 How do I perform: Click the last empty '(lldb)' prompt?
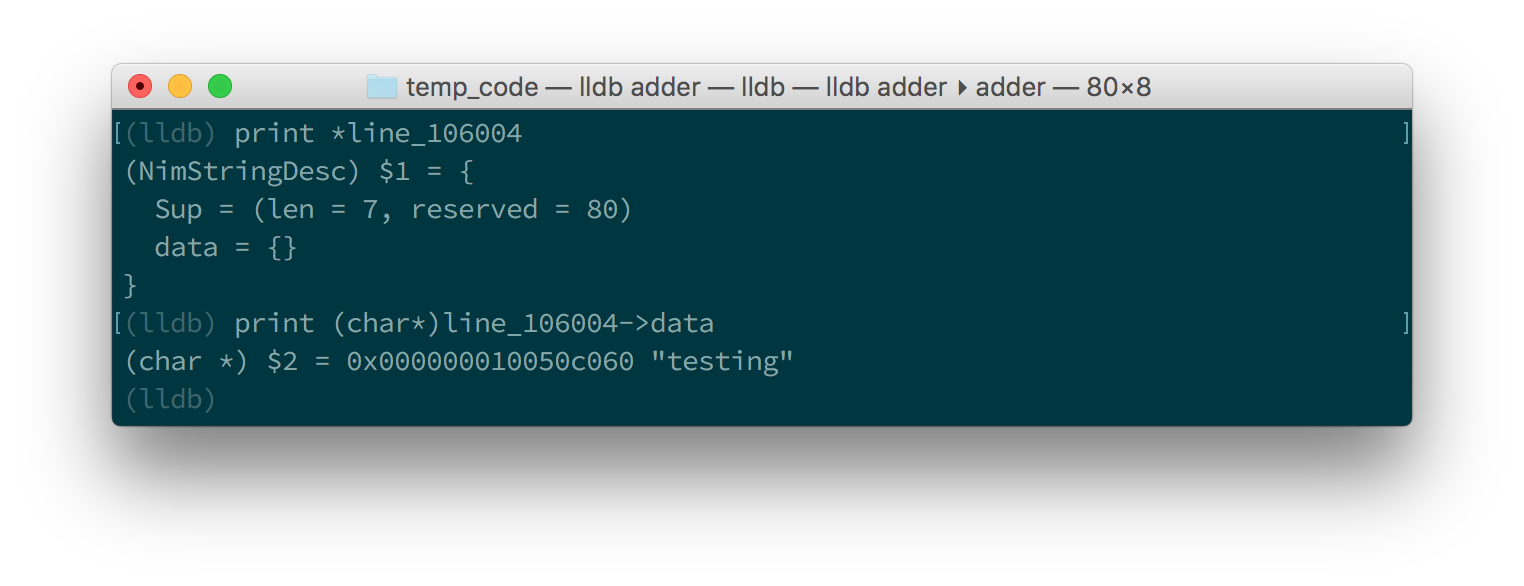tap(171, 400)
